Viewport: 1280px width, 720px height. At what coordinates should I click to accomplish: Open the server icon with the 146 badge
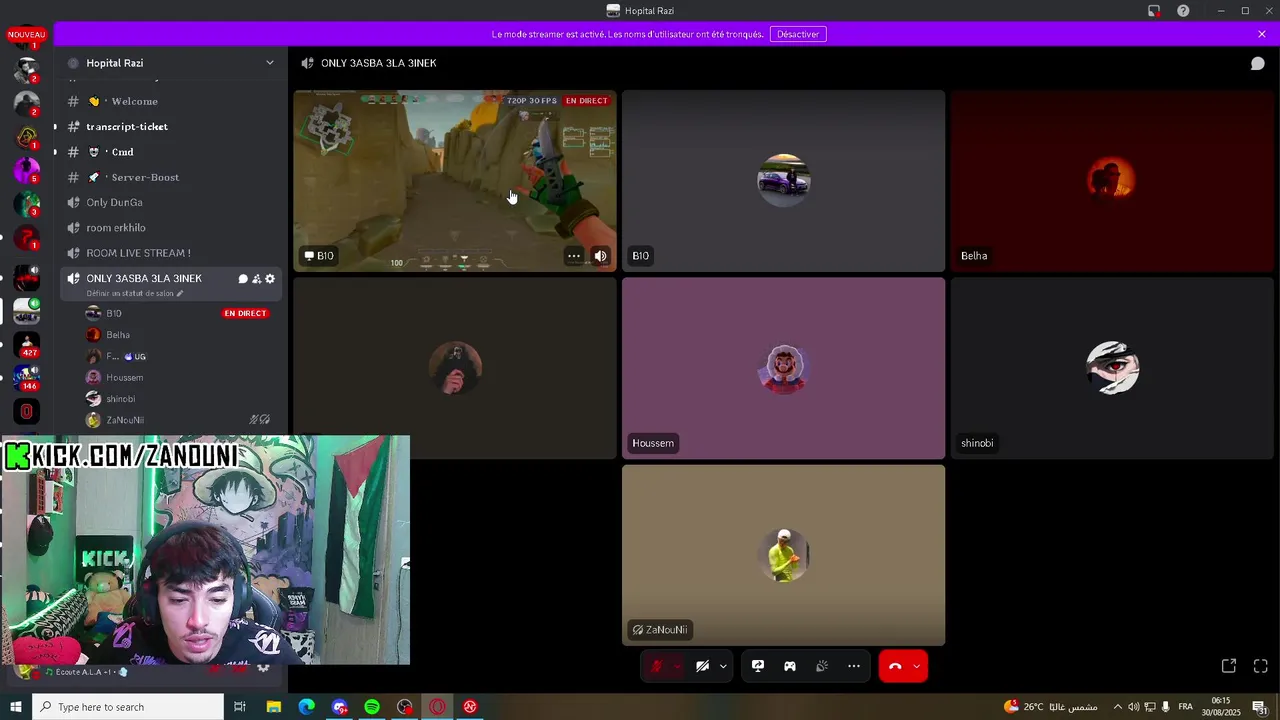coord(27,377)
